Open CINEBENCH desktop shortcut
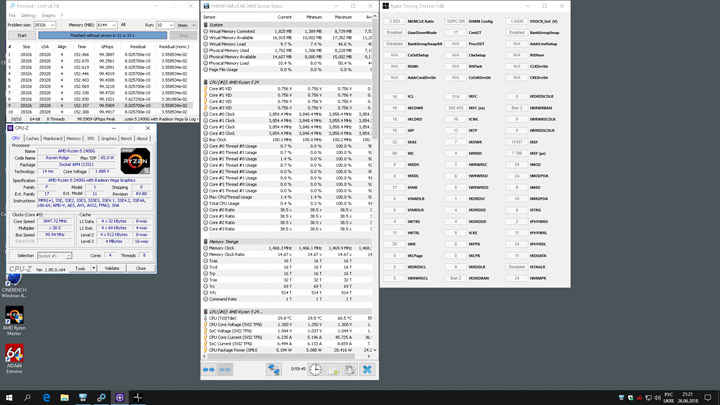 (x=14, y=286)
